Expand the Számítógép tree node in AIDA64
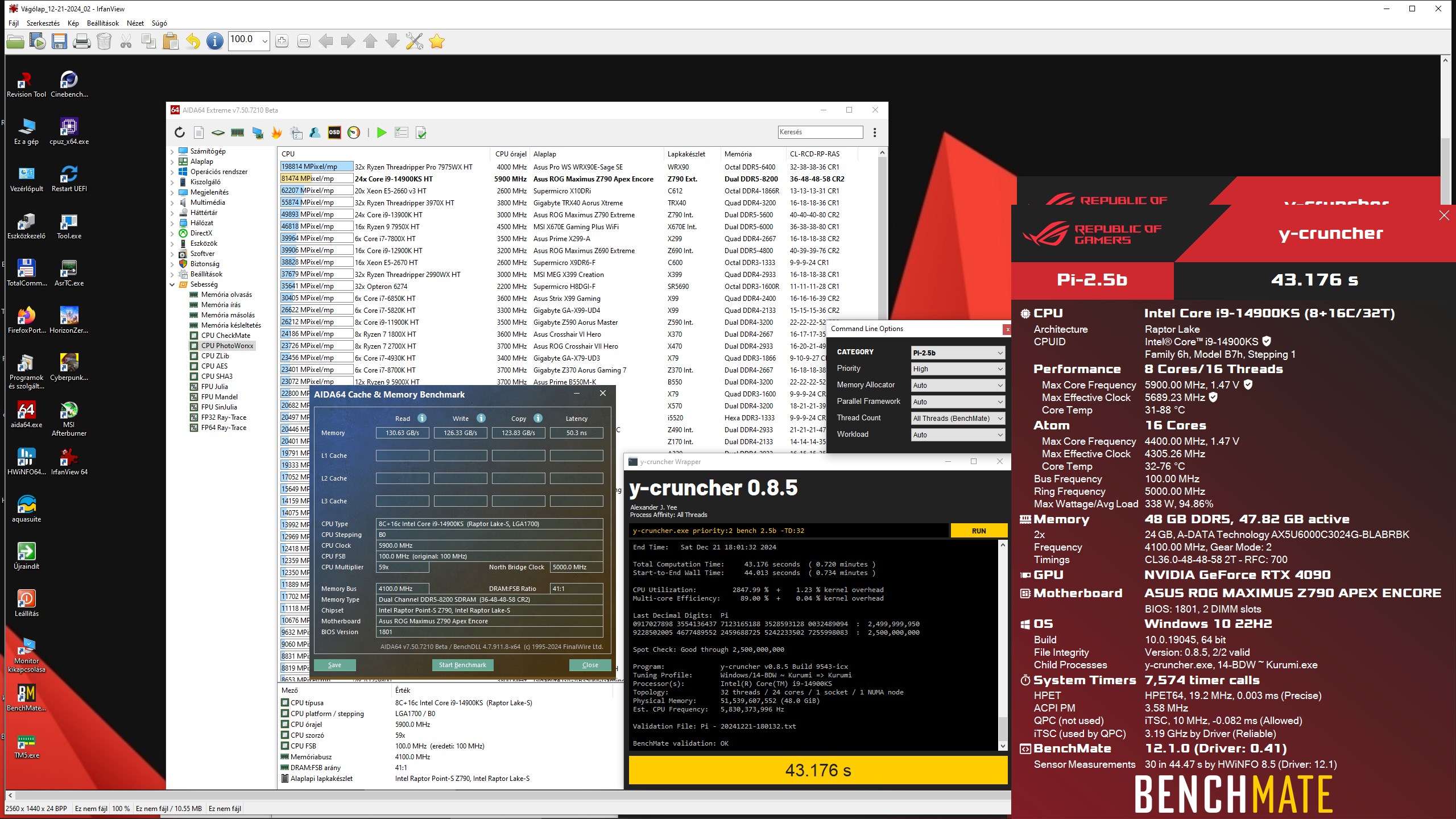The image size is (1456, 819). click(x=172, y=151)
